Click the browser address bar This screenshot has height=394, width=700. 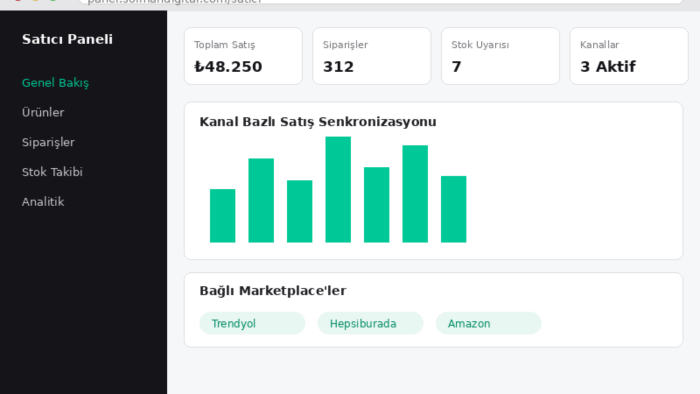point(382,2)
